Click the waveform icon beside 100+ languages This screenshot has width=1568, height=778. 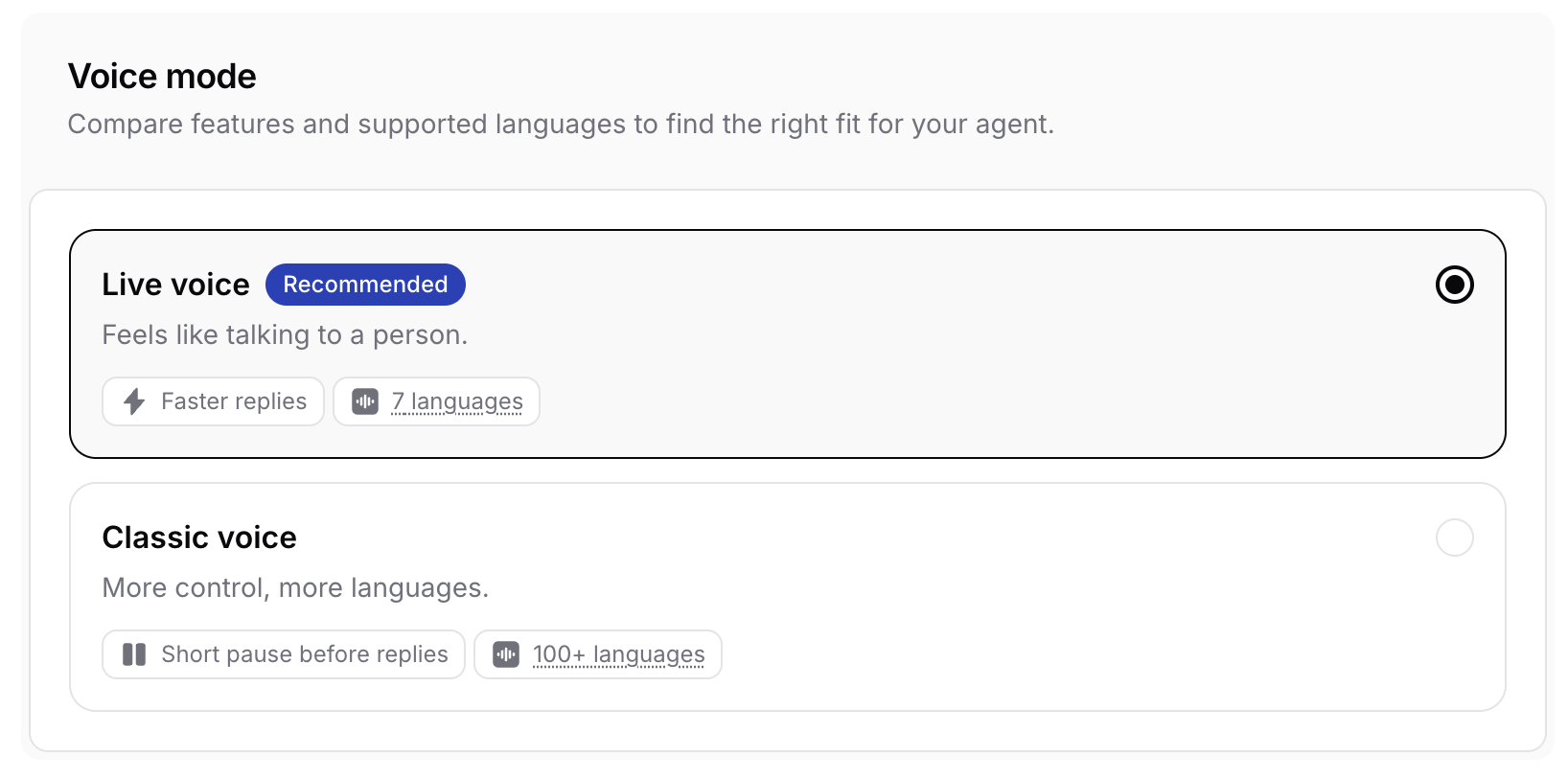coord(506,654)
